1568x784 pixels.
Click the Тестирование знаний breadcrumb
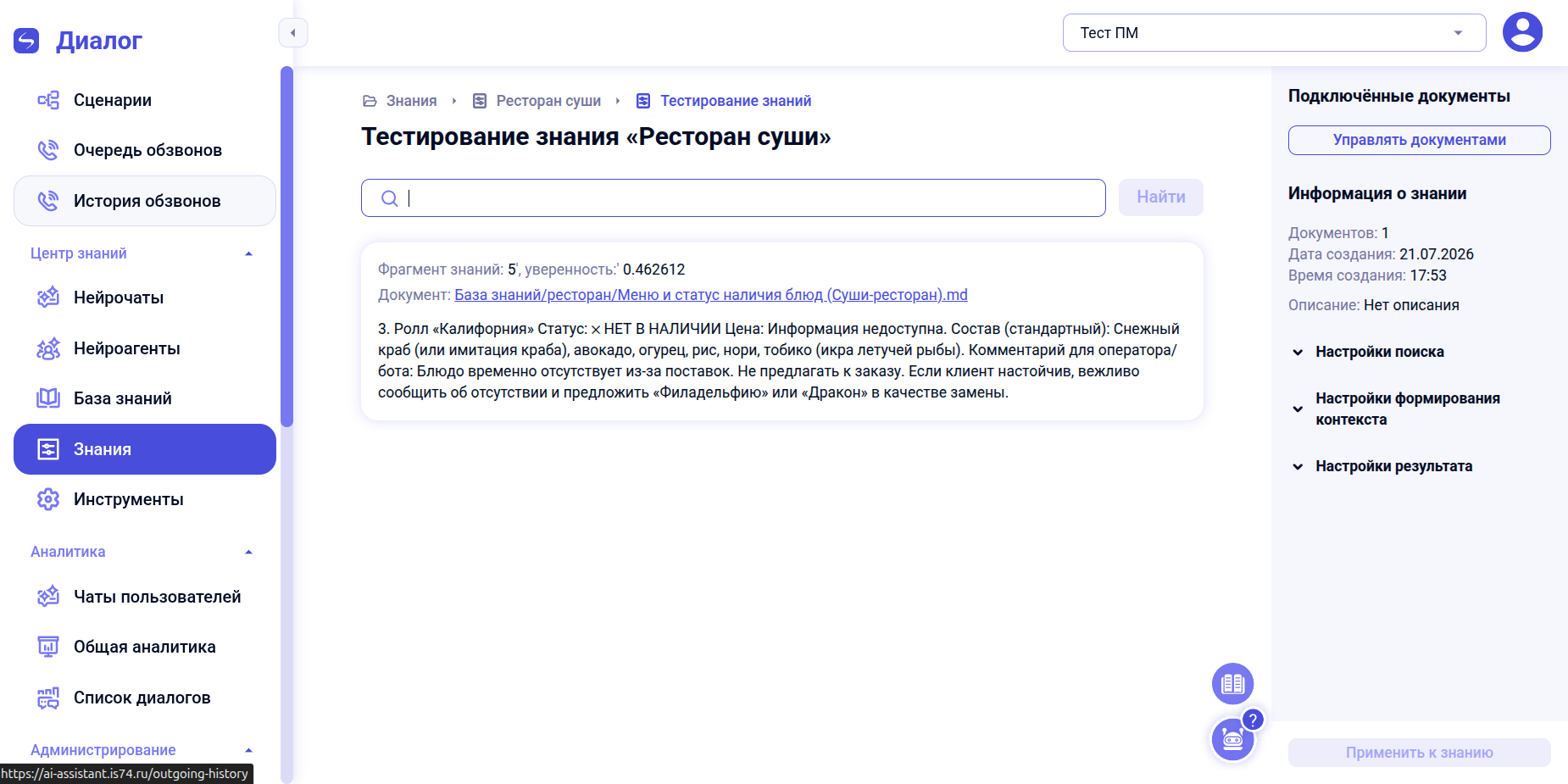pyautogui.click(x=736, y=101)
